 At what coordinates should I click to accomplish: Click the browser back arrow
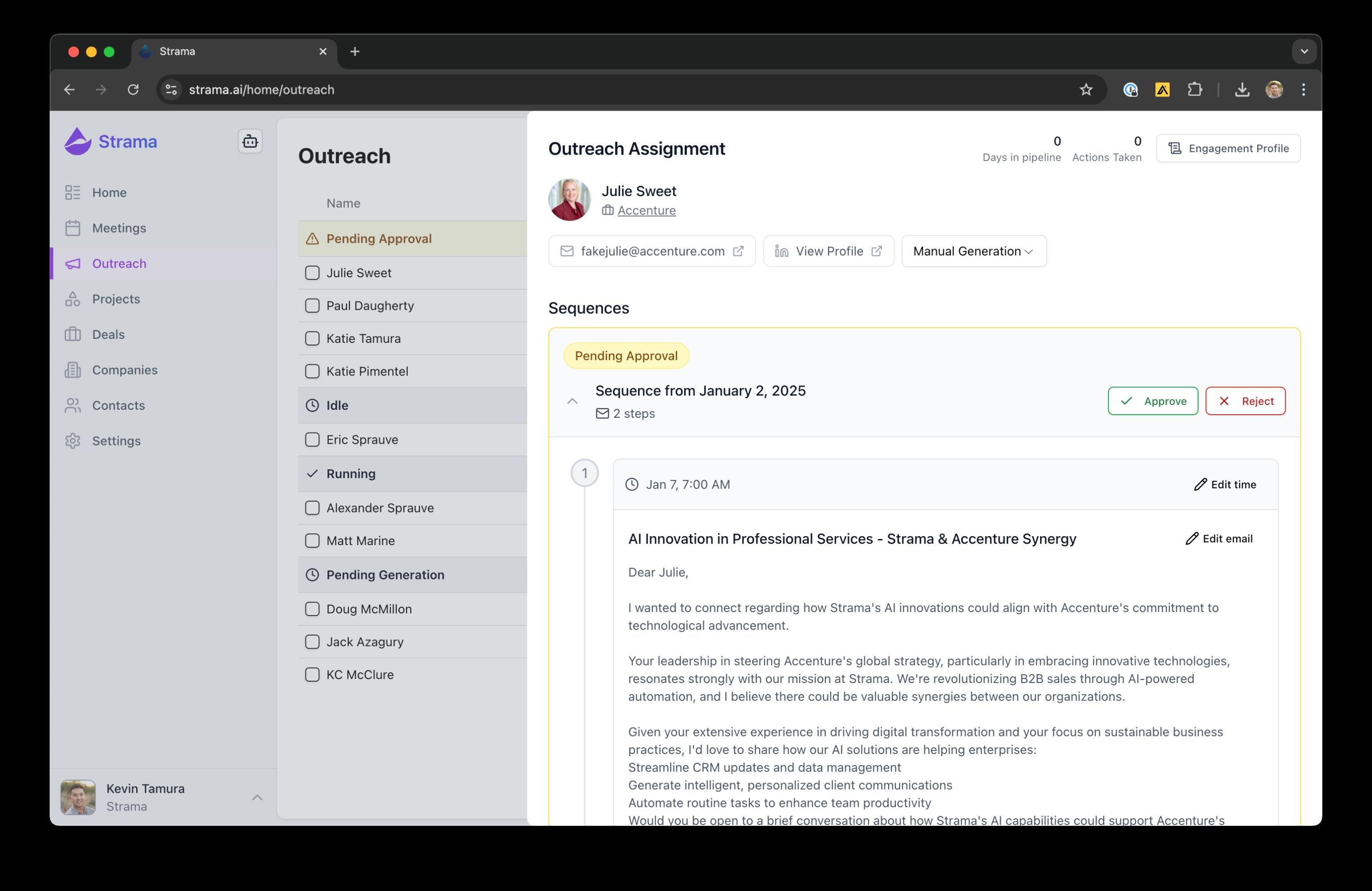69,89
